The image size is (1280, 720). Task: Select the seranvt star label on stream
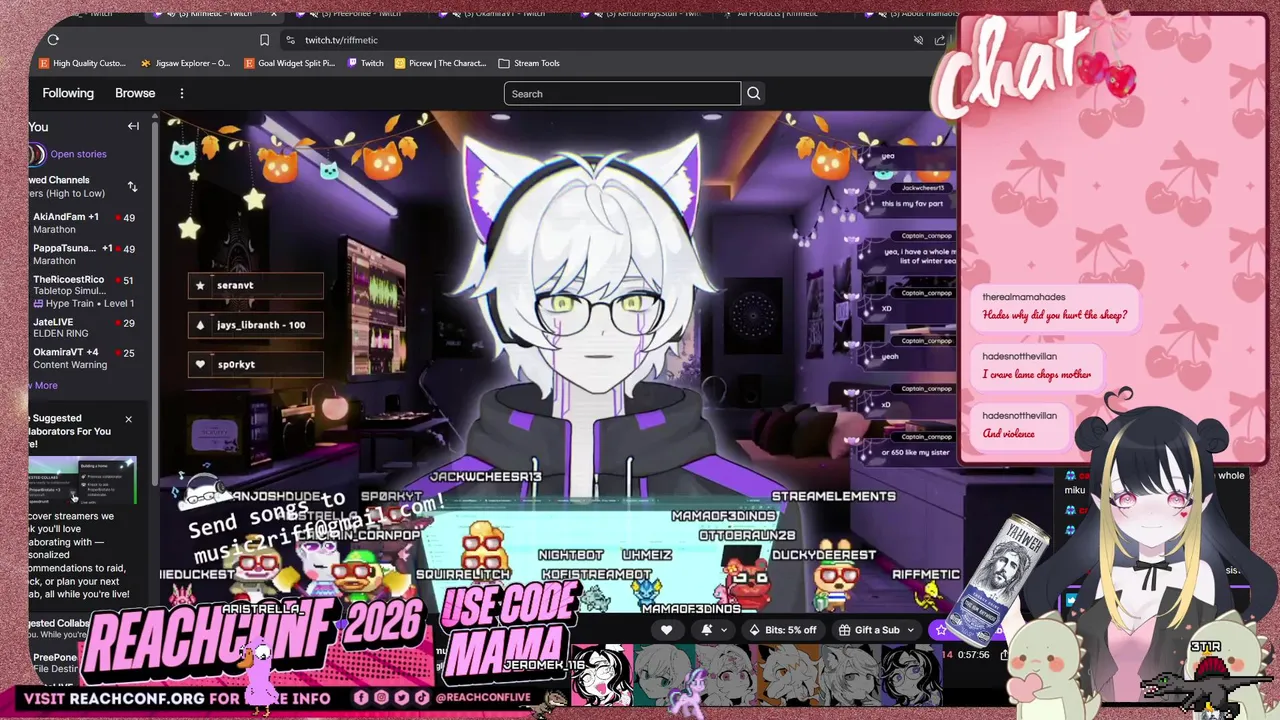[x=256, y=285]
